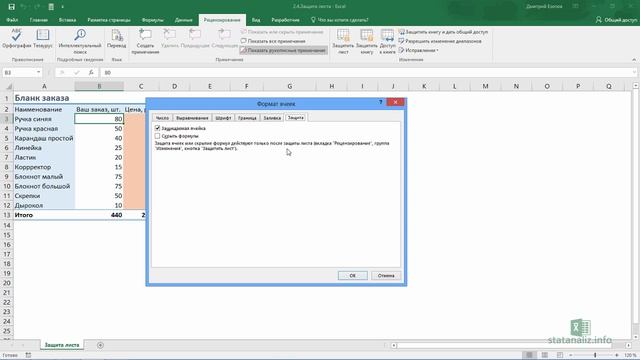Expand the Name Box dropdown arrow
Screen dimensions: 640x360
38,72
